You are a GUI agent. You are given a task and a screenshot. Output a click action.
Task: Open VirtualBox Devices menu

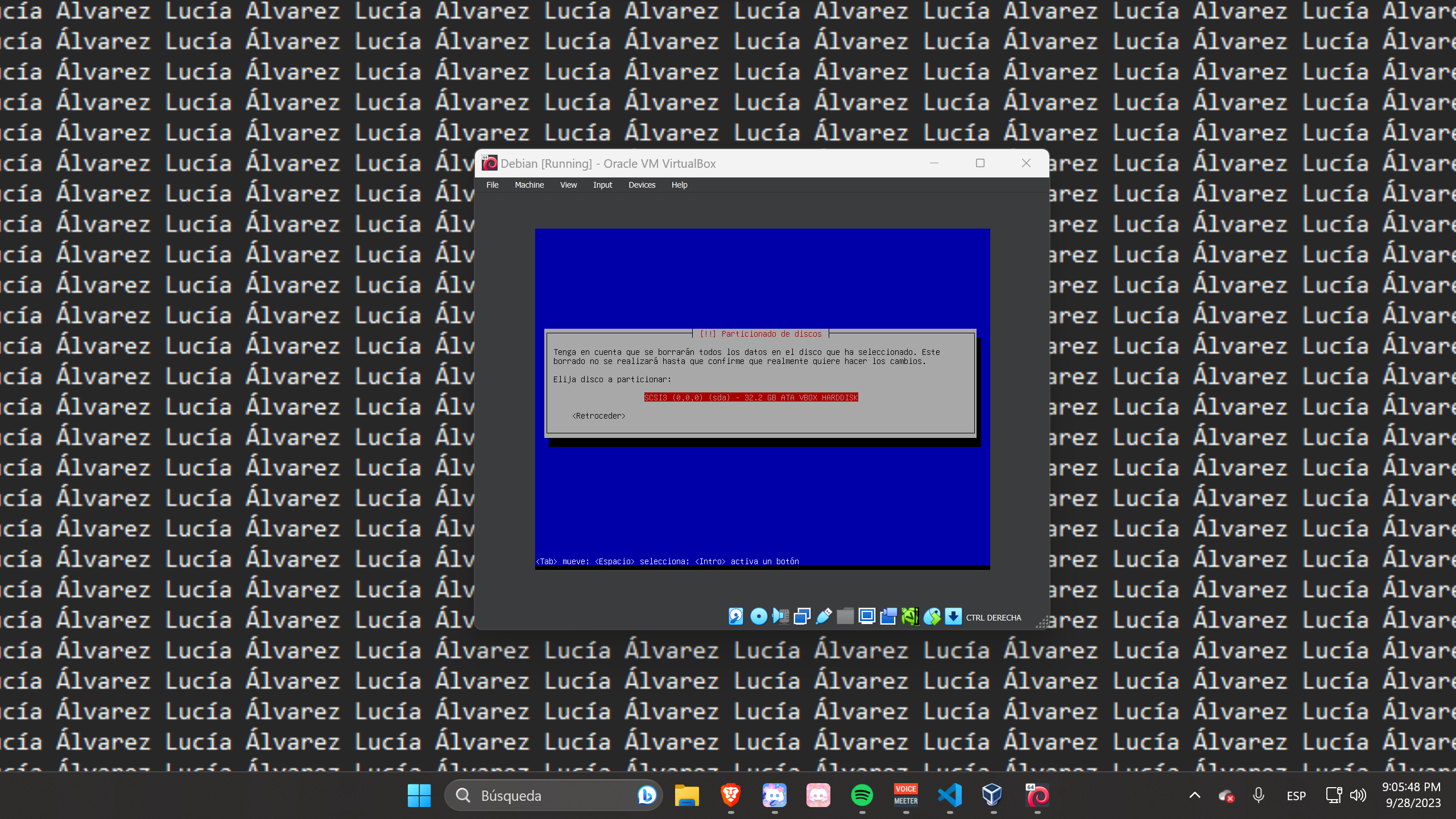641,184
